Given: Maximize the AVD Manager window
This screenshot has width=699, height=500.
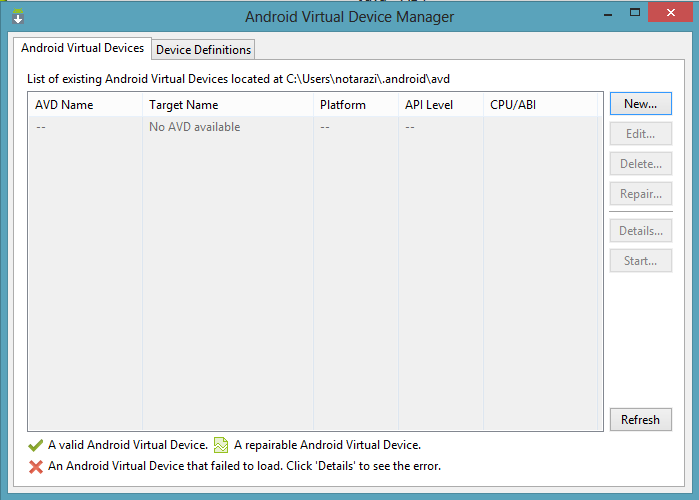Looking at the screenshot, I should [635, 13].
